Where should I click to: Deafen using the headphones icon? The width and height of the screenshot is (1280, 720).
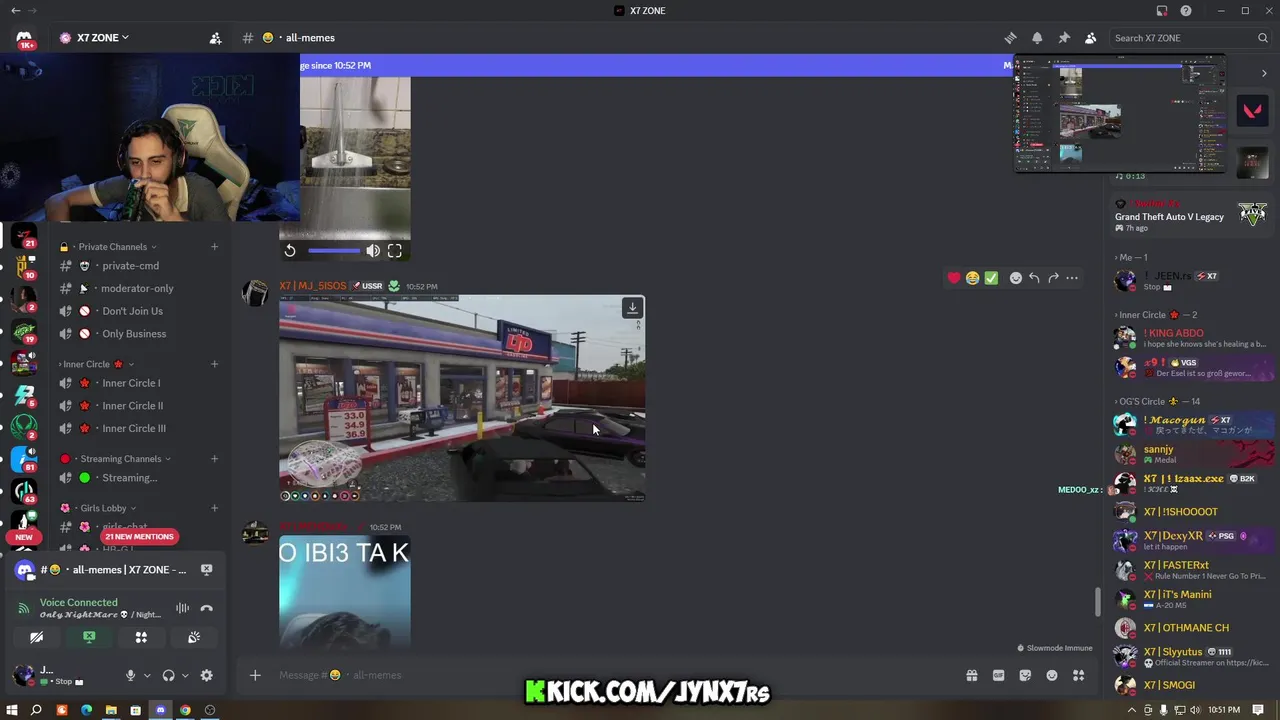tap(168, 676)
